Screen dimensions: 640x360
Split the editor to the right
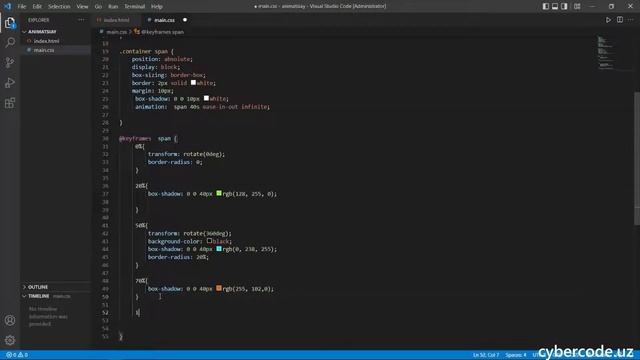click(x=620, y=20)
